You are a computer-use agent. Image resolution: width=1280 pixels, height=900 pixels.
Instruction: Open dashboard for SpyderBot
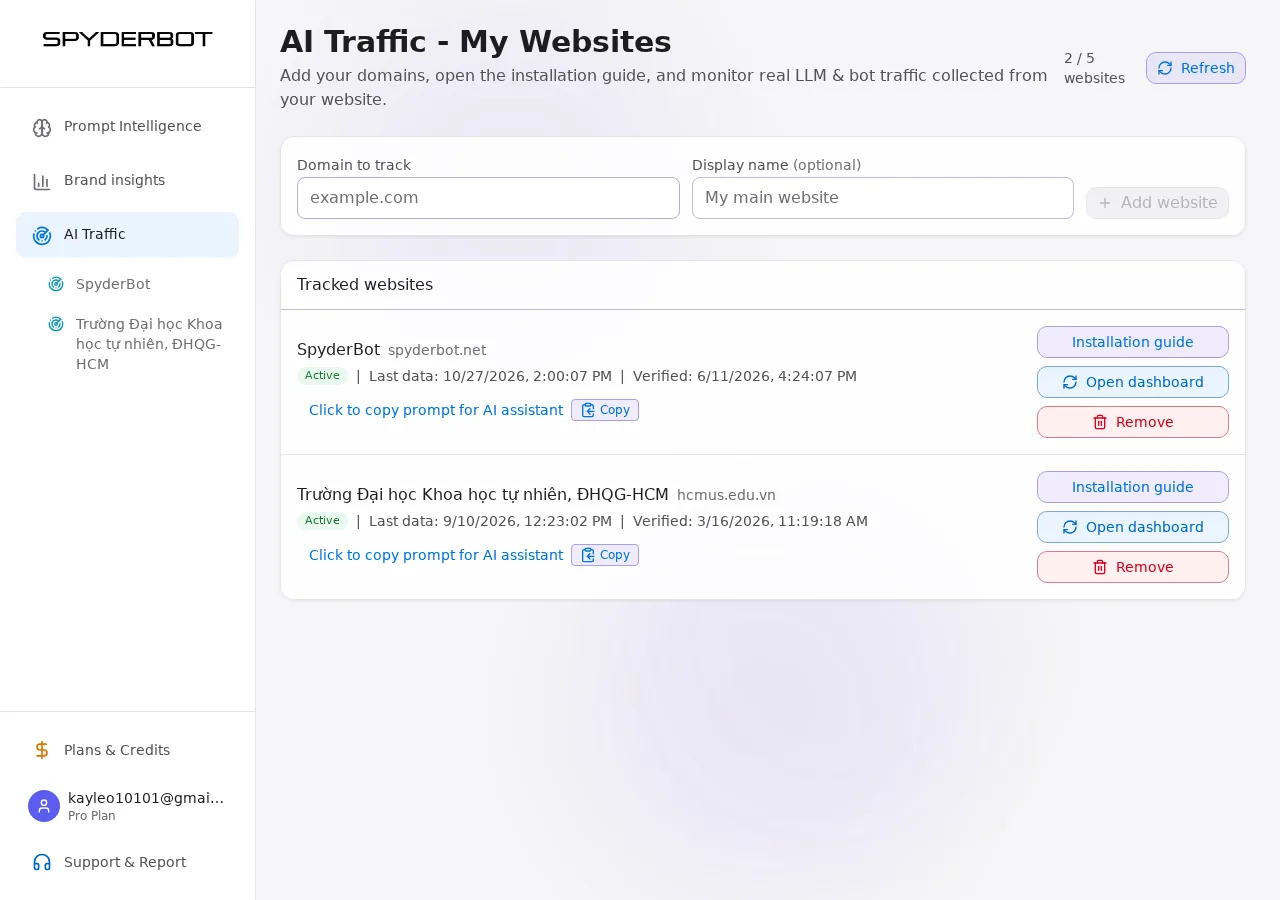[1133, 382]
